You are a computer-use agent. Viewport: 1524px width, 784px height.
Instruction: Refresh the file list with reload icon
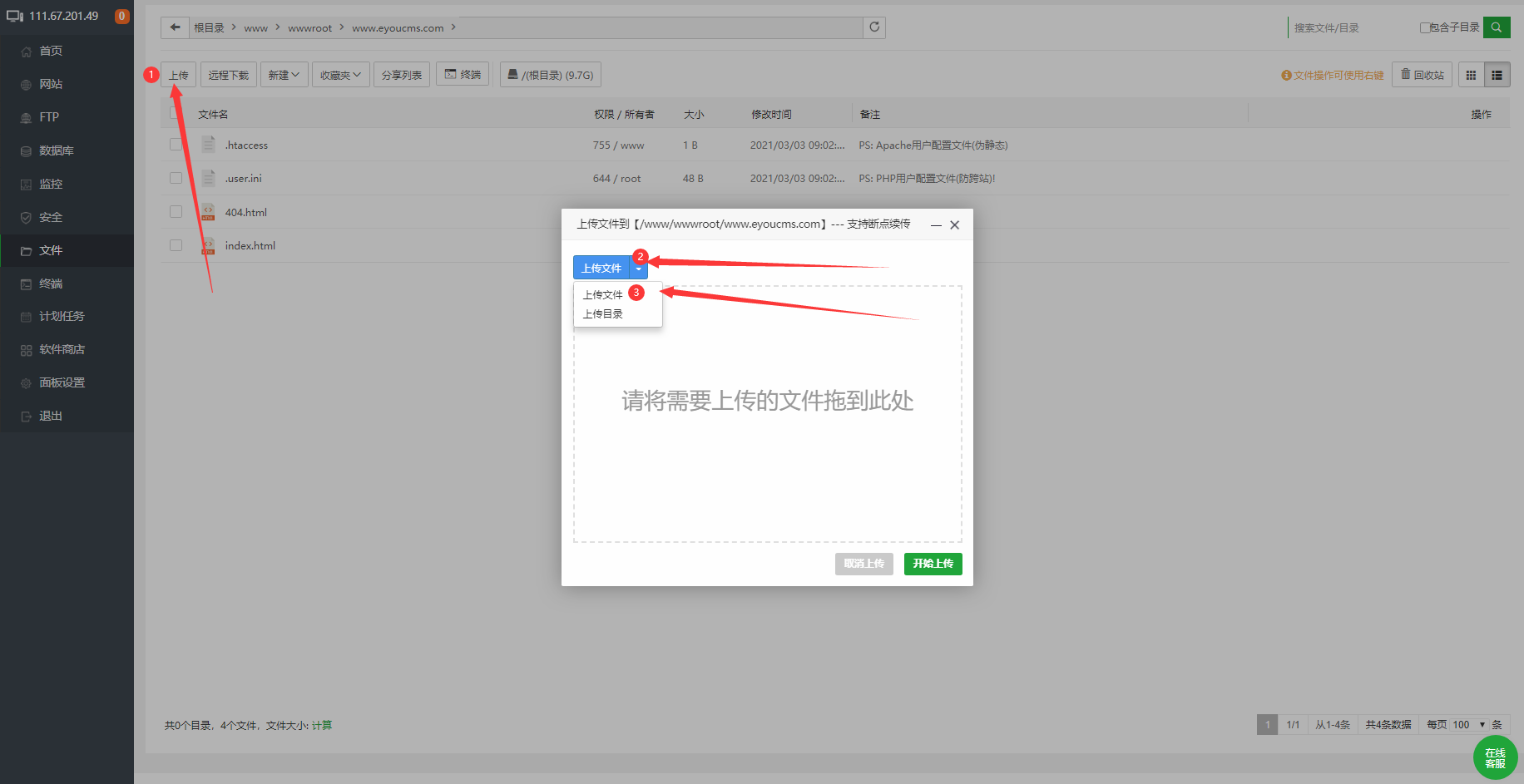click(x=874, y=27)
